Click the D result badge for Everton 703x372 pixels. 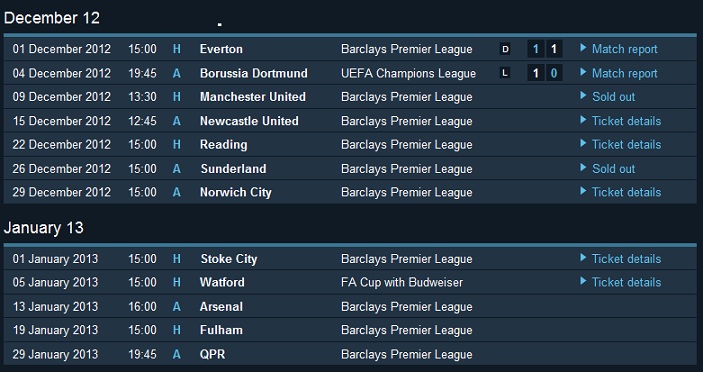pos(505,49)
